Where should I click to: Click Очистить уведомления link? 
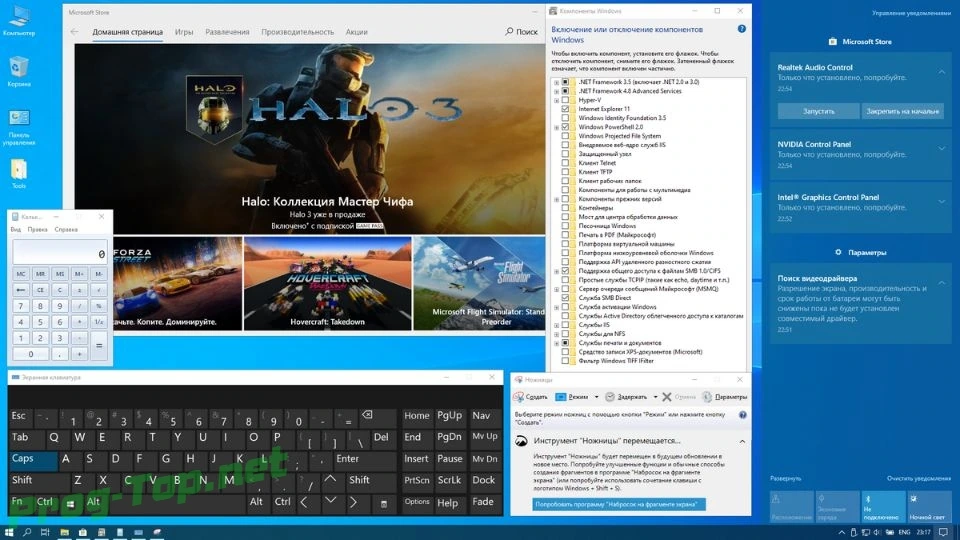[x=918, y=478]
